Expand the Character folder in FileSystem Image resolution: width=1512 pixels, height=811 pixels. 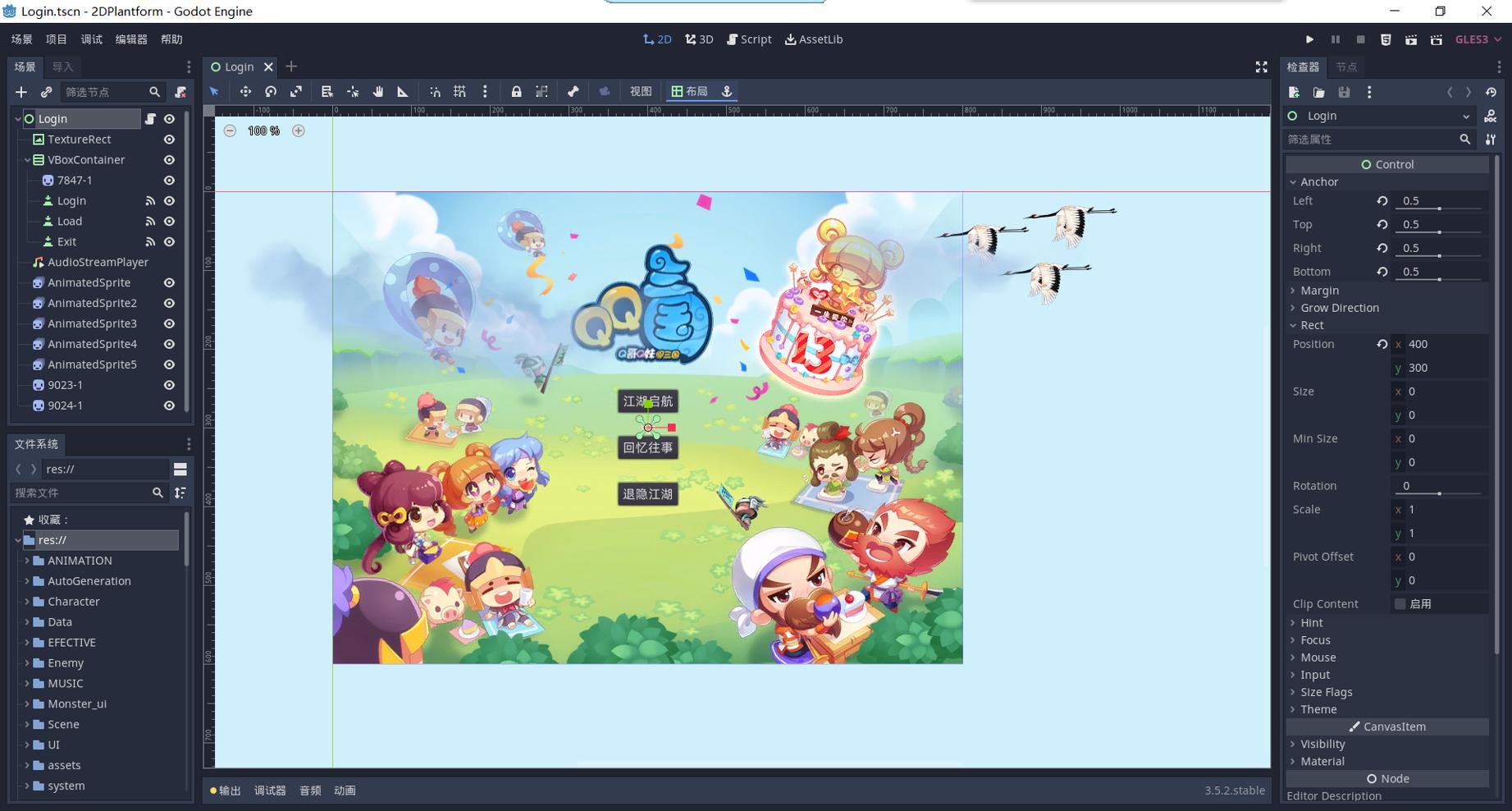click(x=27, y=602)
